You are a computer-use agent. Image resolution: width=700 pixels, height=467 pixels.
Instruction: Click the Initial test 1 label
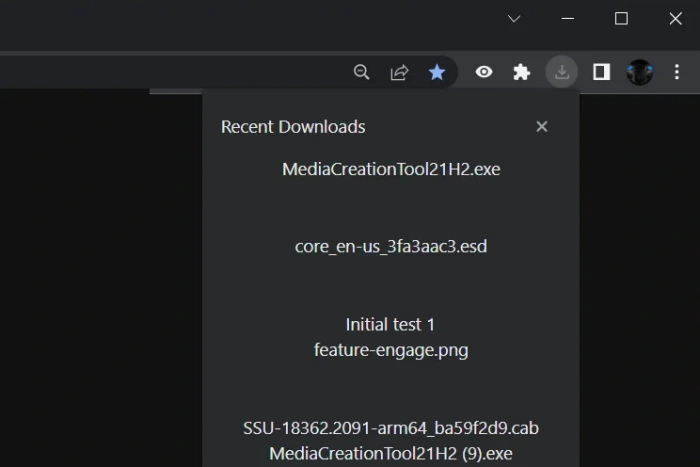[390, 325]
